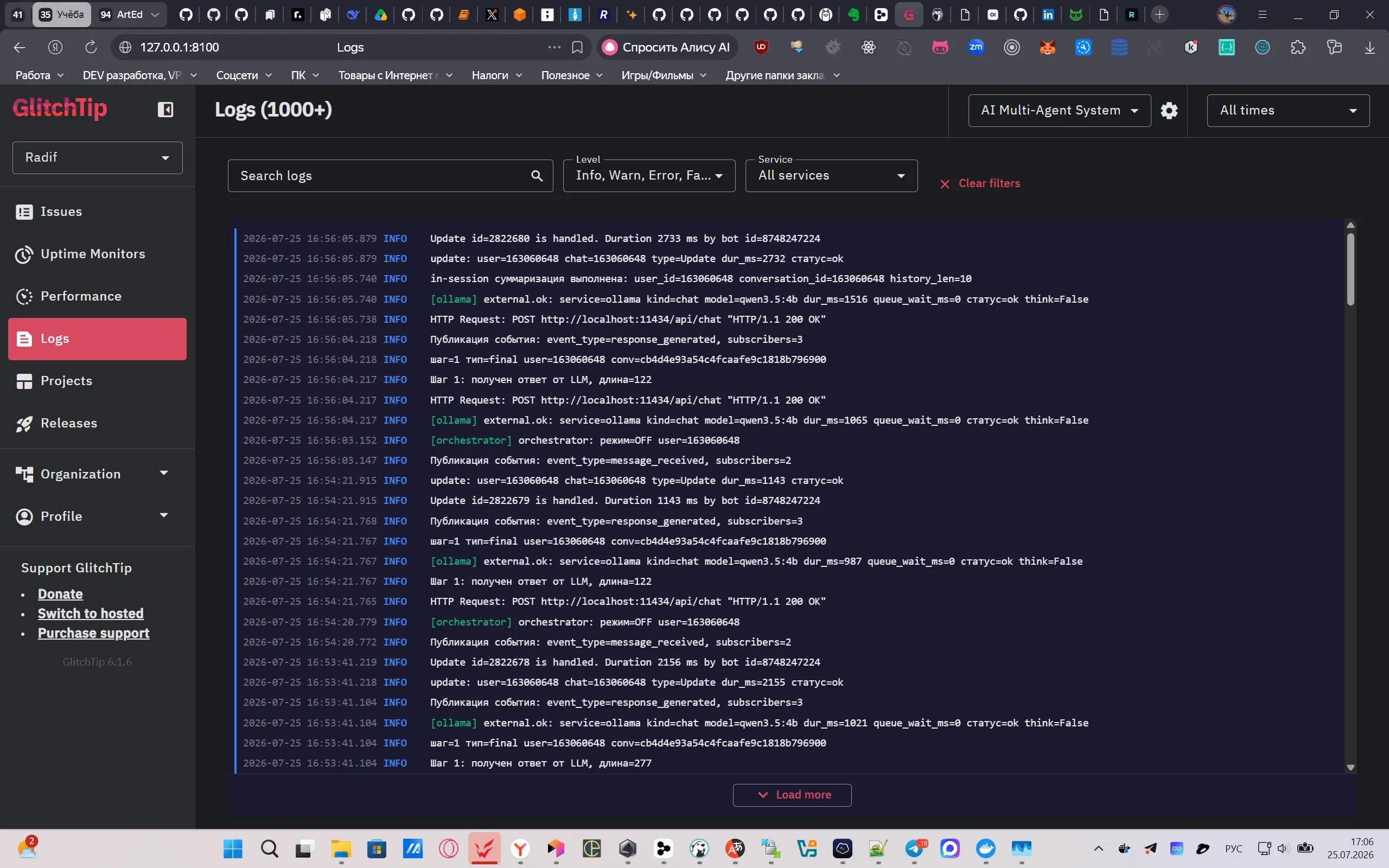Click the Profile avatar icon in sidebar

24,516
